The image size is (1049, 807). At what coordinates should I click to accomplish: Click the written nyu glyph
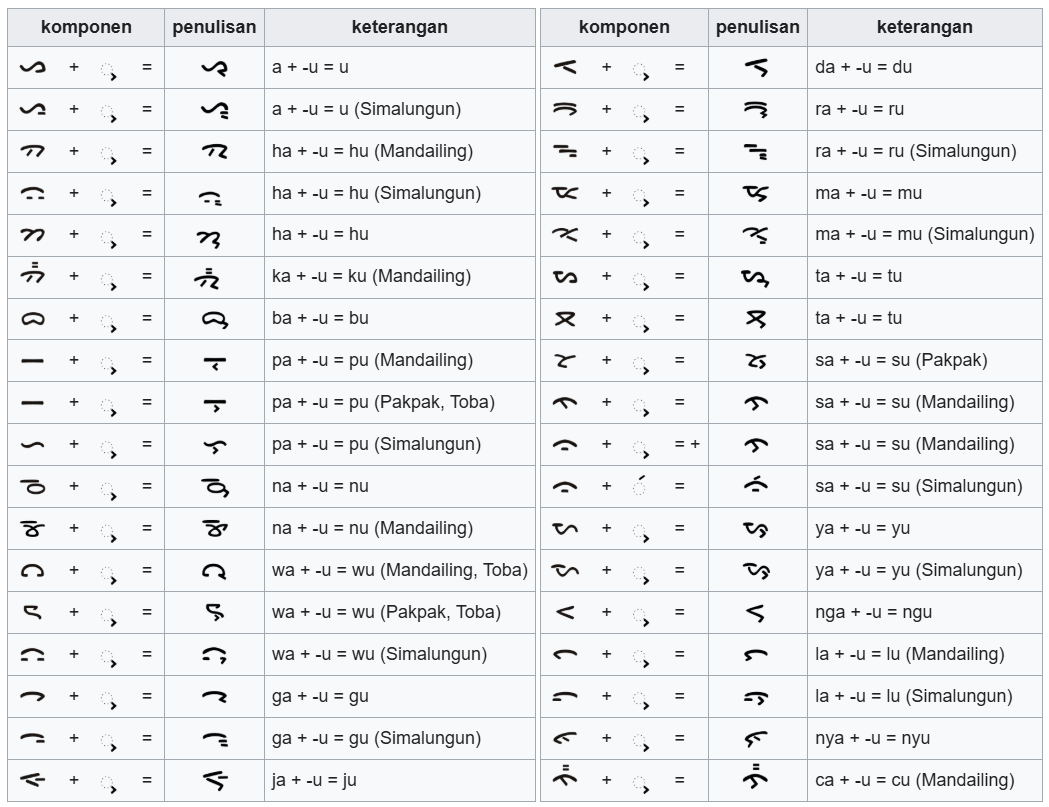pos(757,738)
